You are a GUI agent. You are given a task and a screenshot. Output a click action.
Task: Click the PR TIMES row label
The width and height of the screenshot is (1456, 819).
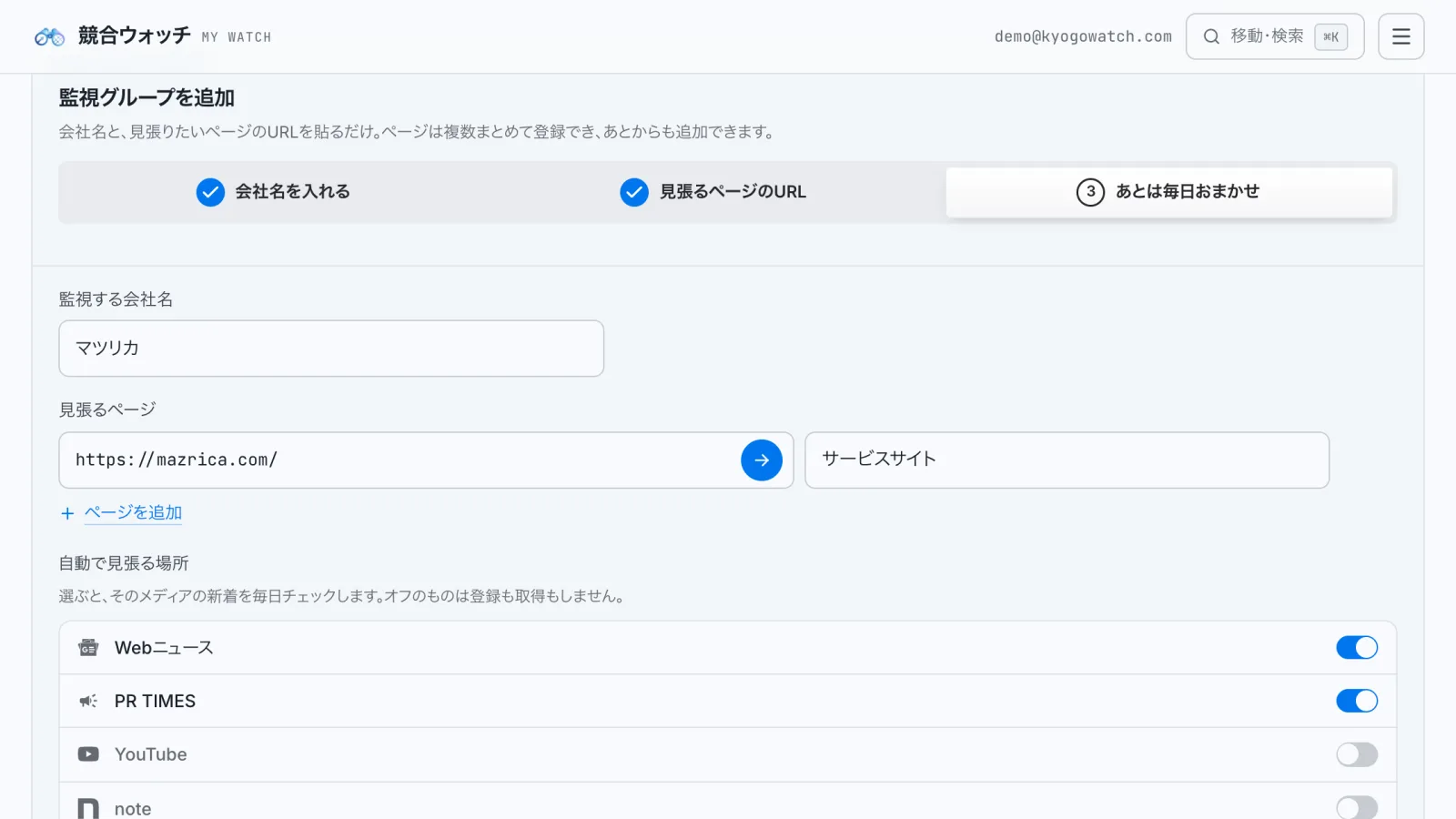155,701
